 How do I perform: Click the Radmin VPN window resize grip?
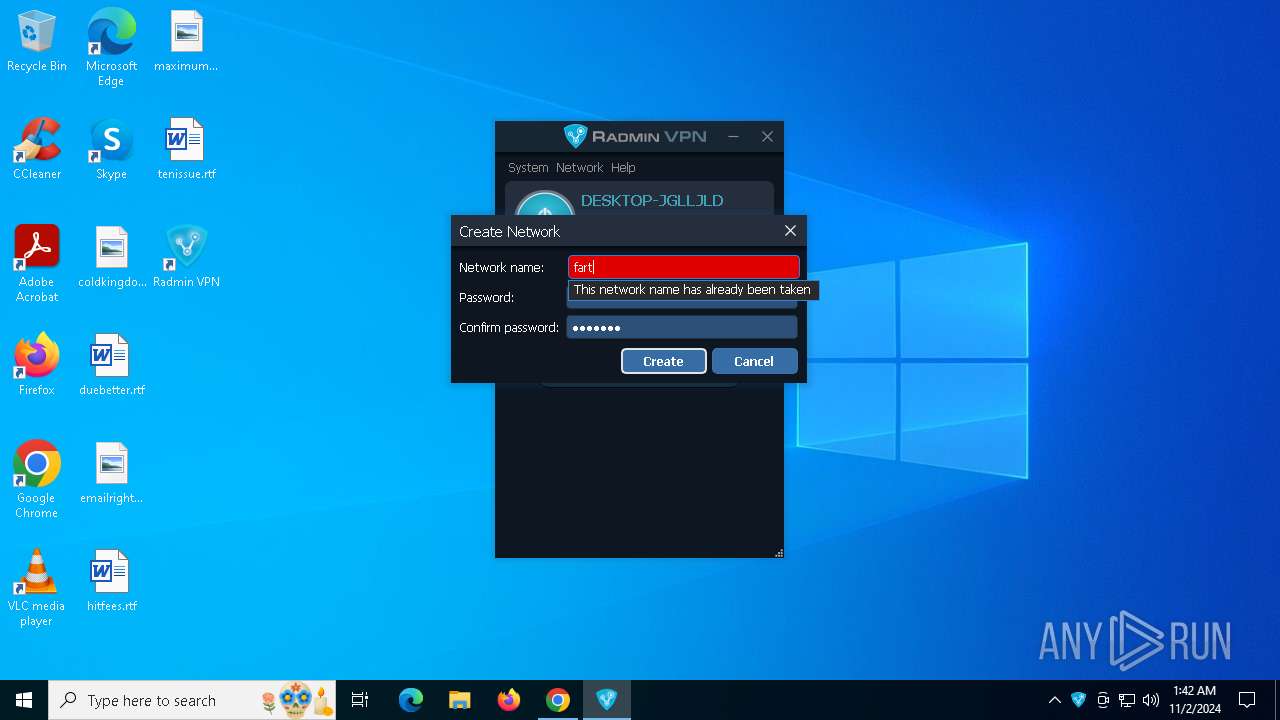(x=778, y=552)
